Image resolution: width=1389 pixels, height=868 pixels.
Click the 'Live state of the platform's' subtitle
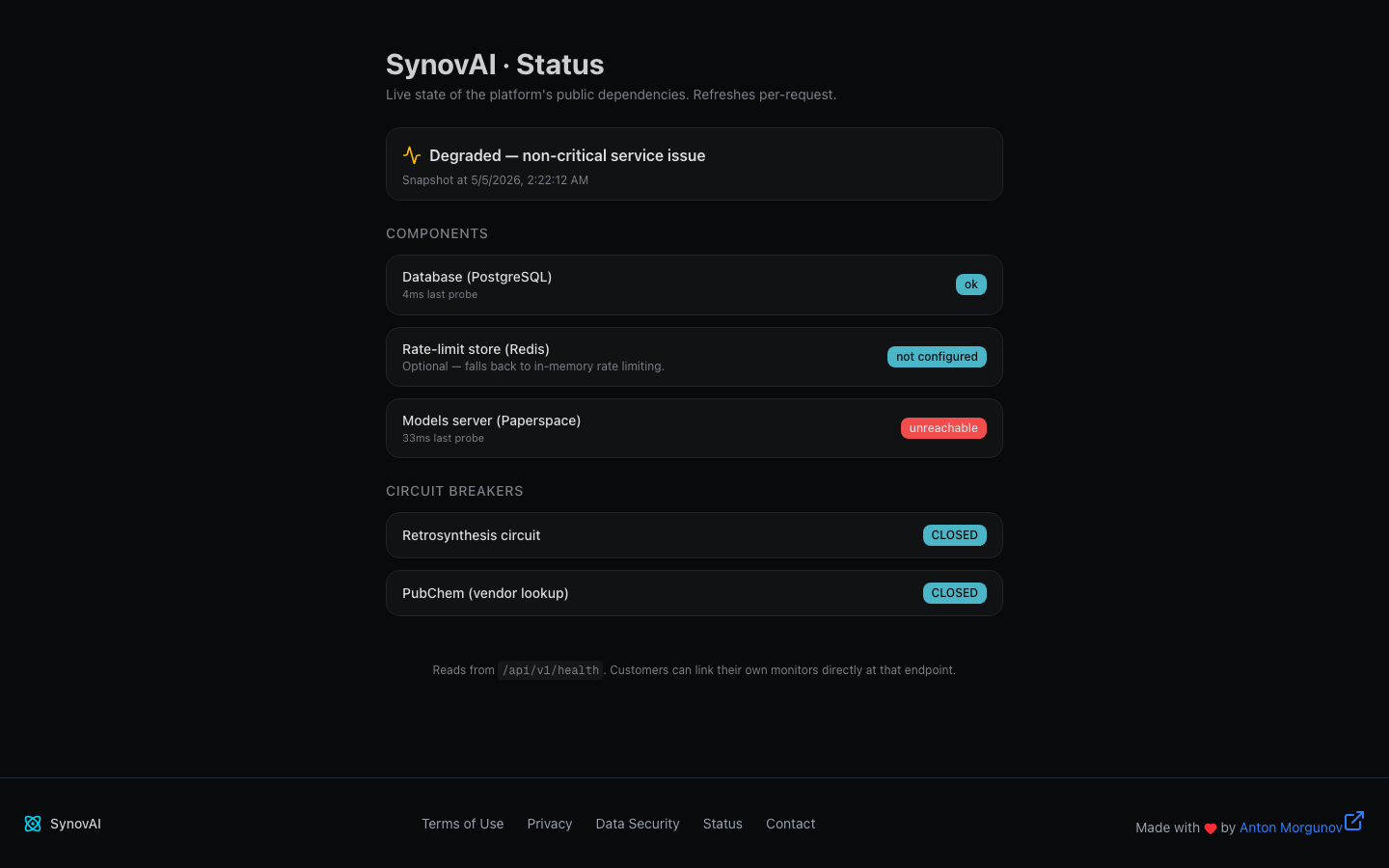click(611, 95)
